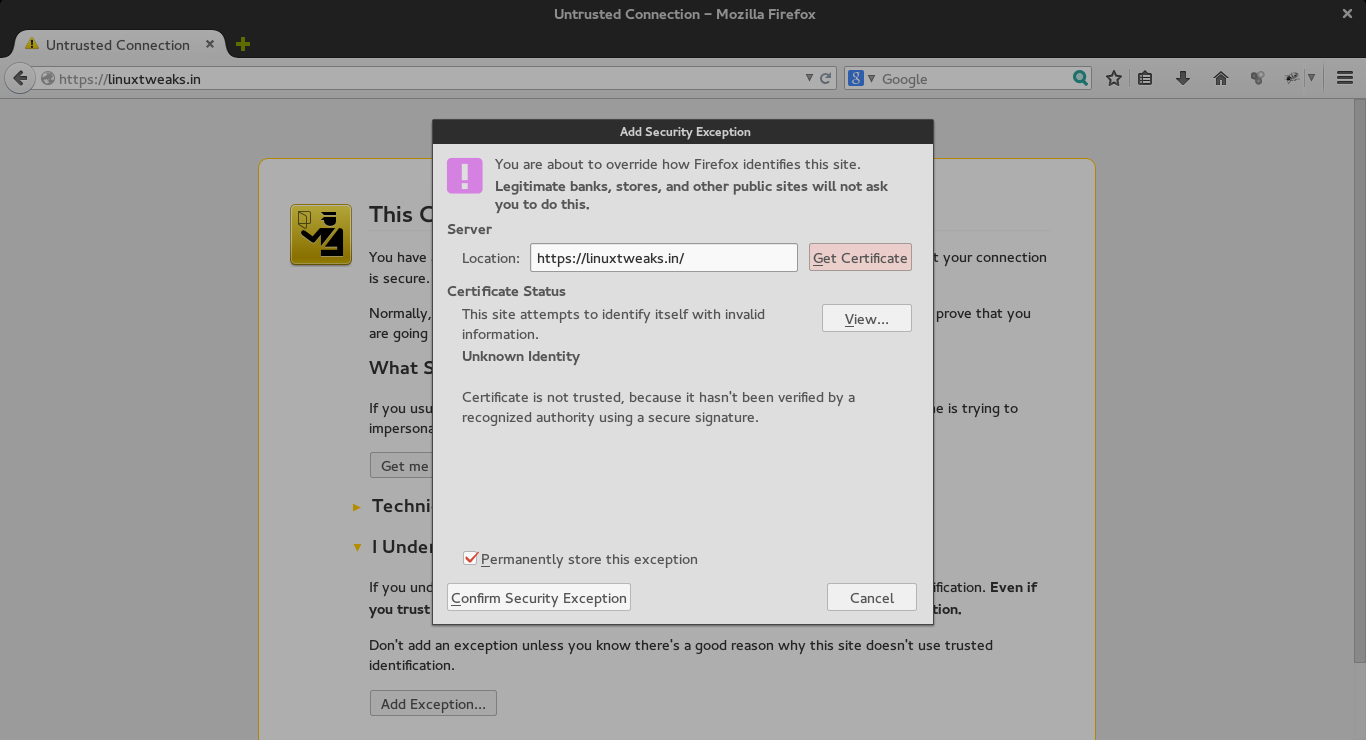Click the yellow passport officer icon
The image size is (1366, 740).
pos(321,235)
